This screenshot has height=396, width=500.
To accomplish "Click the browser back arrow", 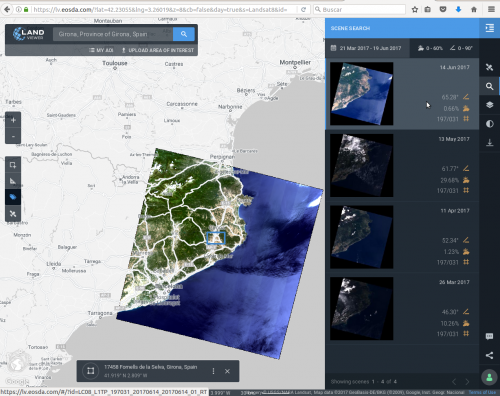I will (x=7, y=9).
